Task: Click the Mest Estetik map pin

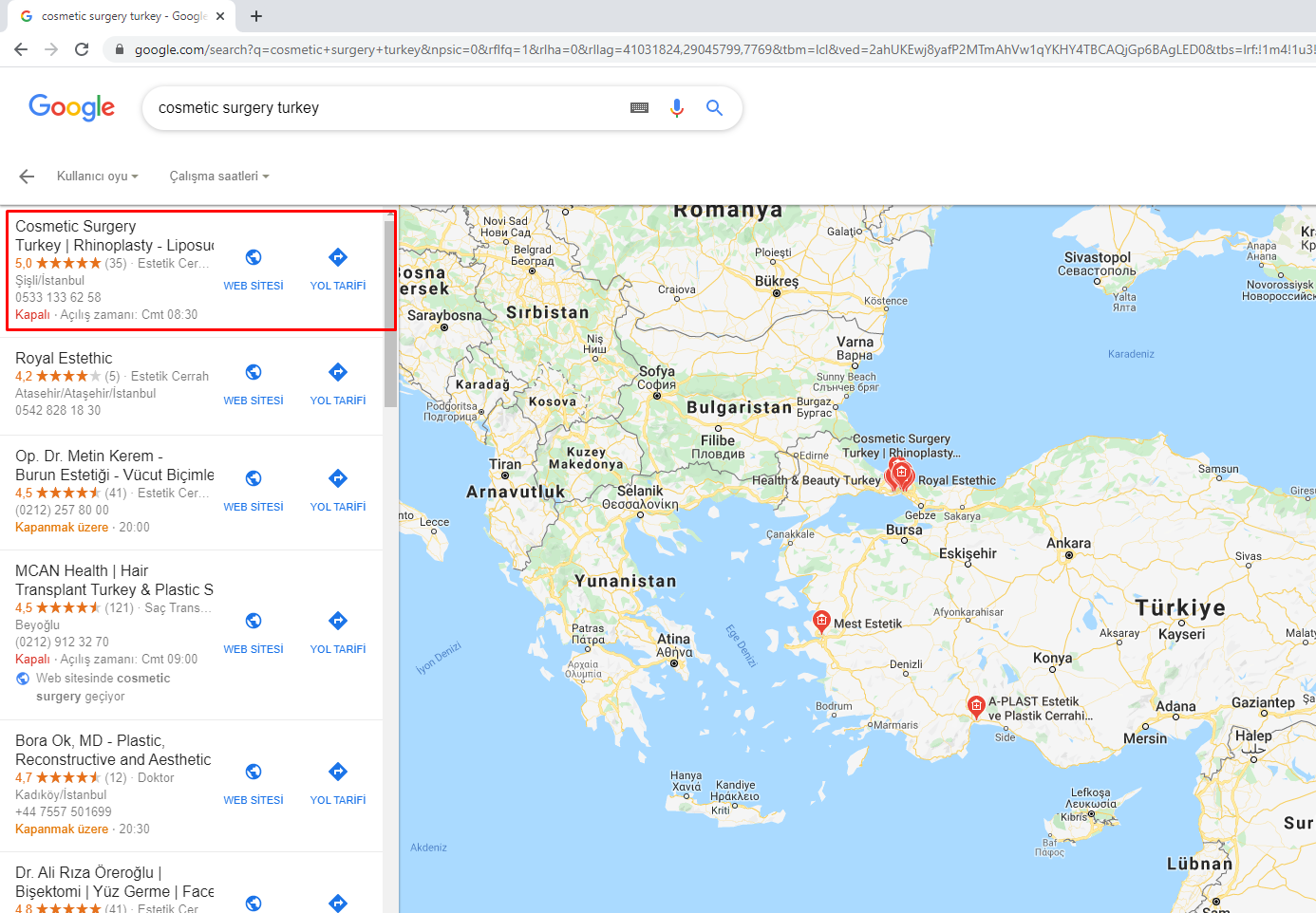Action: pyautogui.click(x=821, y=622)
